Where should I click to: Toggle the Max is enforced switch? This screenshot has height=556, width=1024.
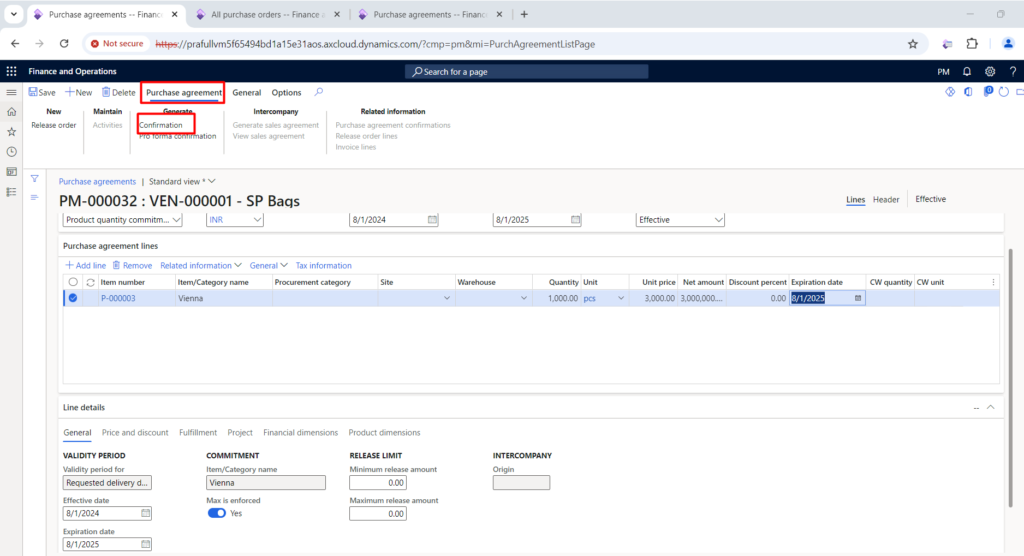coord(216,514)
